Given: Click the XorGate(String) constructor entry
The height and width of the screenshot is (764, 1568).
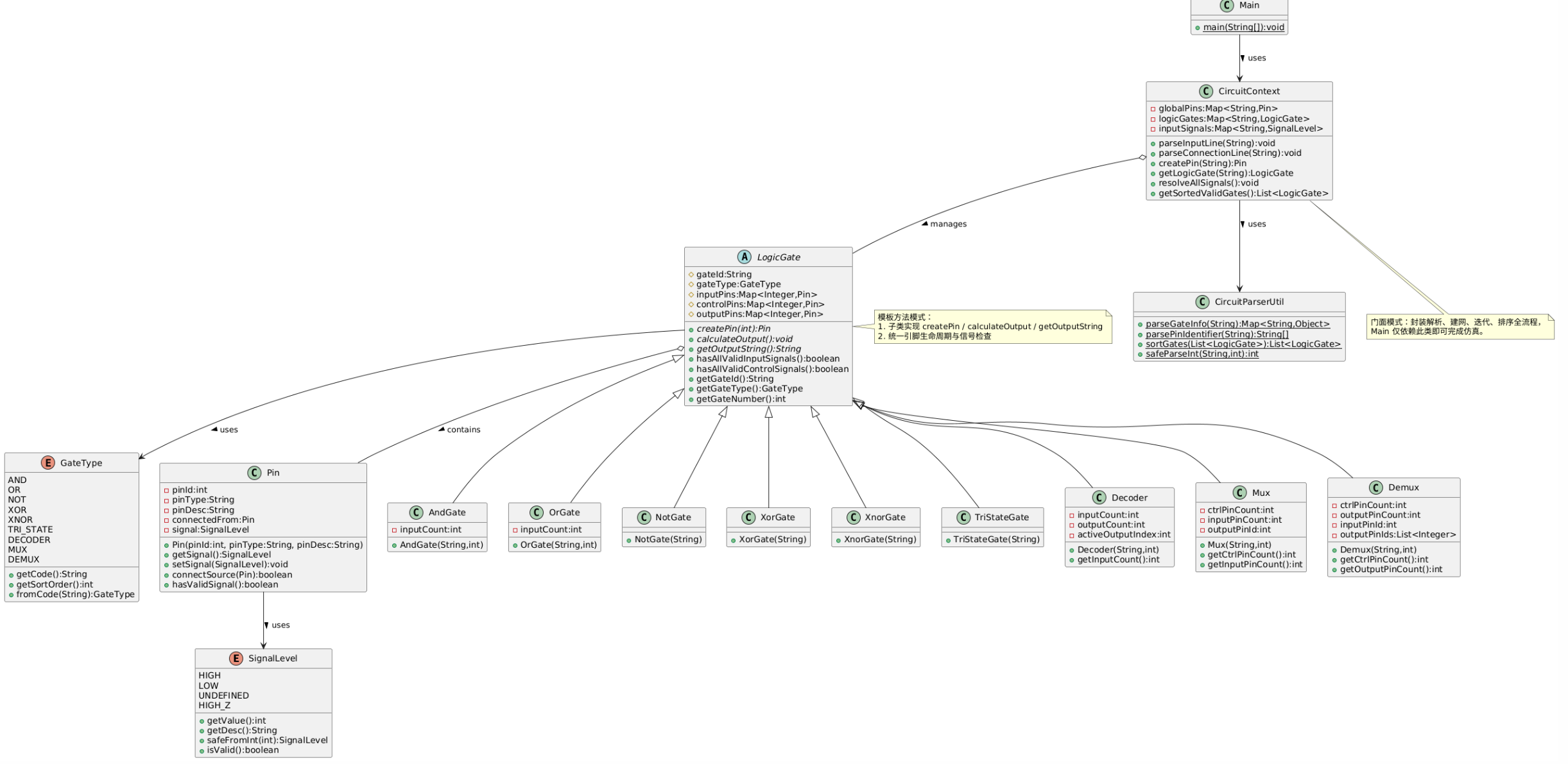Looking at the screenshot, I should point(772,539).
